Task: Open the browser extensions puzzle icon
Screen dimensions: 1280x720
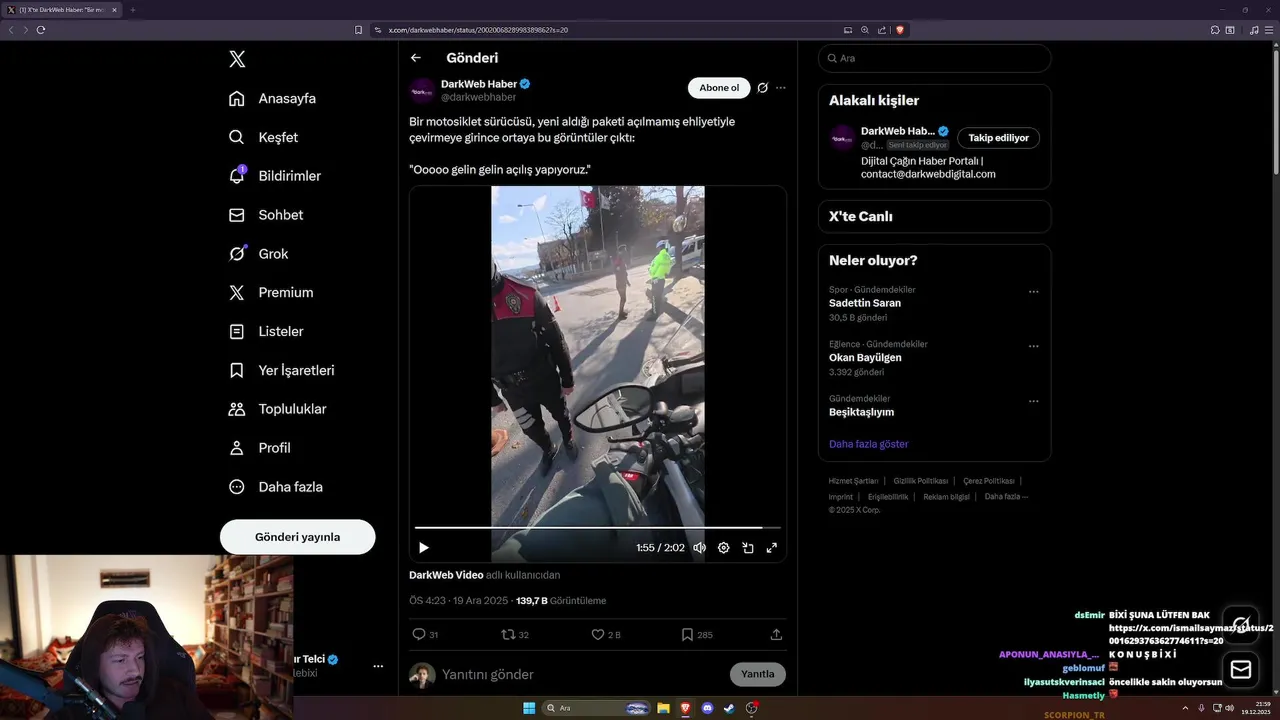Action: pyautogui.click(x=1216, y=30)
